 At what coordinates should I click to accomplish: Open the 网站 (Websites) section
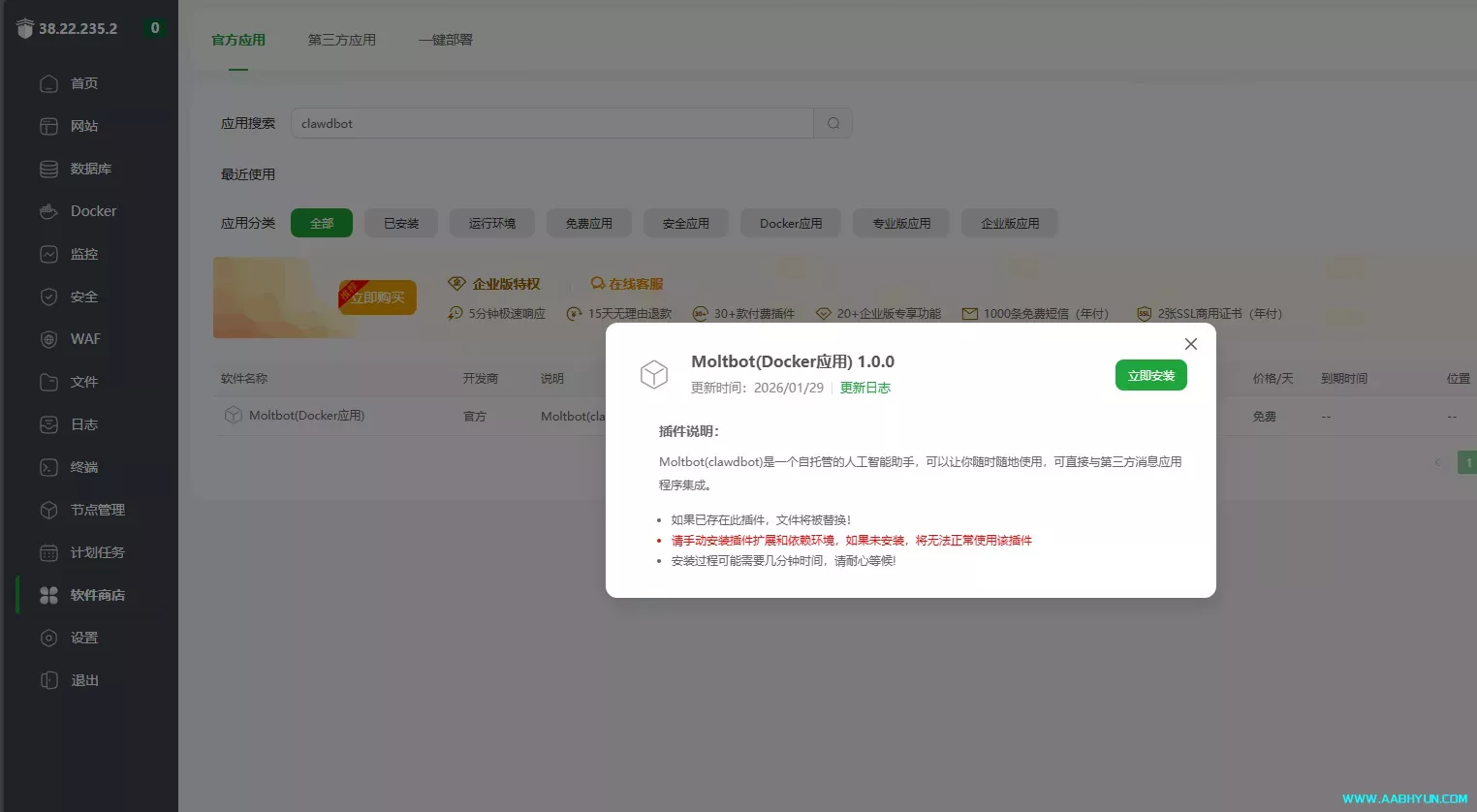pyautogui.click(x=82, y=125)
